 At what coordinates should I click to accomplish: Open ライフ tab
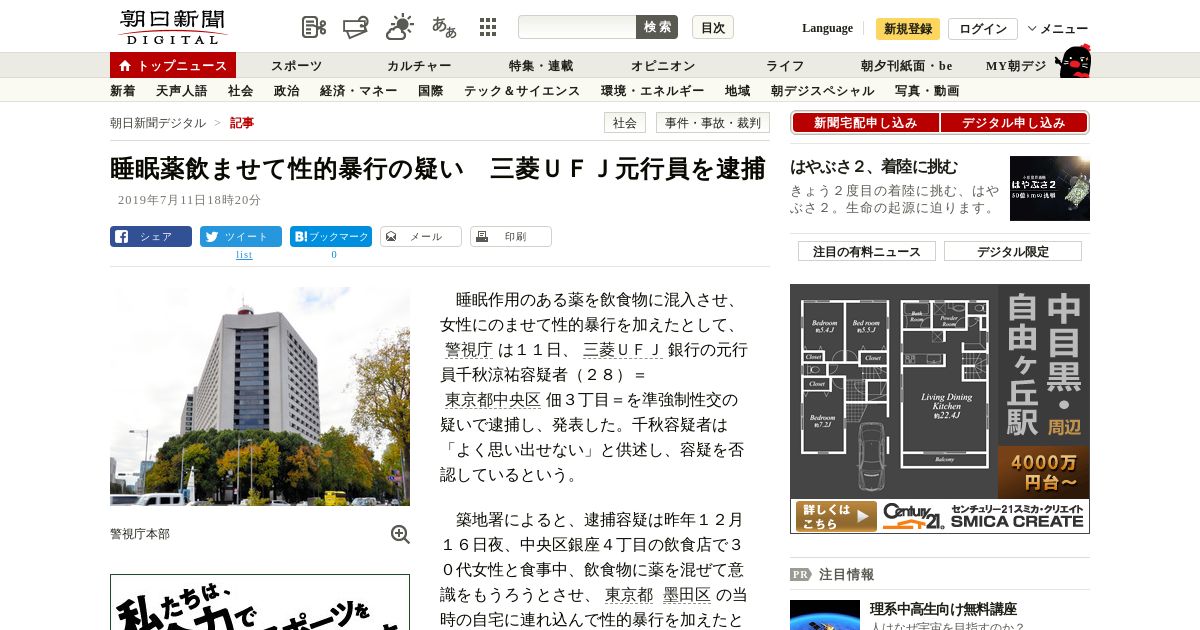click(x=785, y=66)
